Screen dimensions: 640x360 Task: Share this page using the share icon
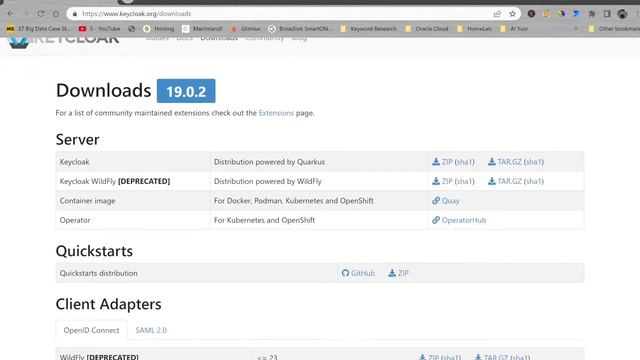coord(497,14)
